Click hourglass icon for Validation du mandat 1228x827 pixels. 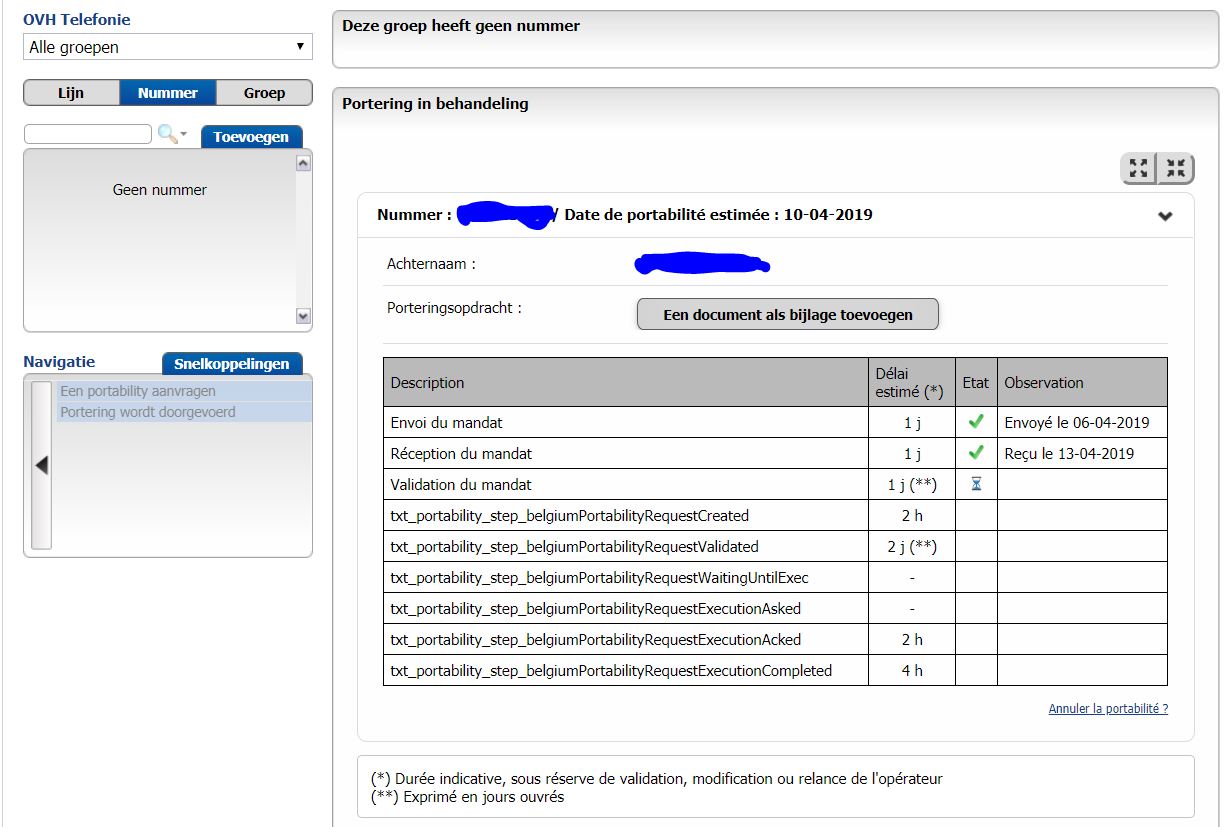tap(976, 484)
